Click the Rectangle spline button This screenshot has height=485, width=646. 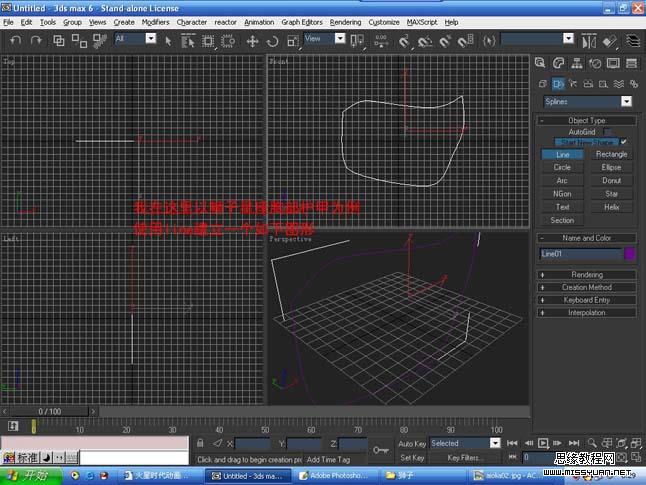[611, 154]
